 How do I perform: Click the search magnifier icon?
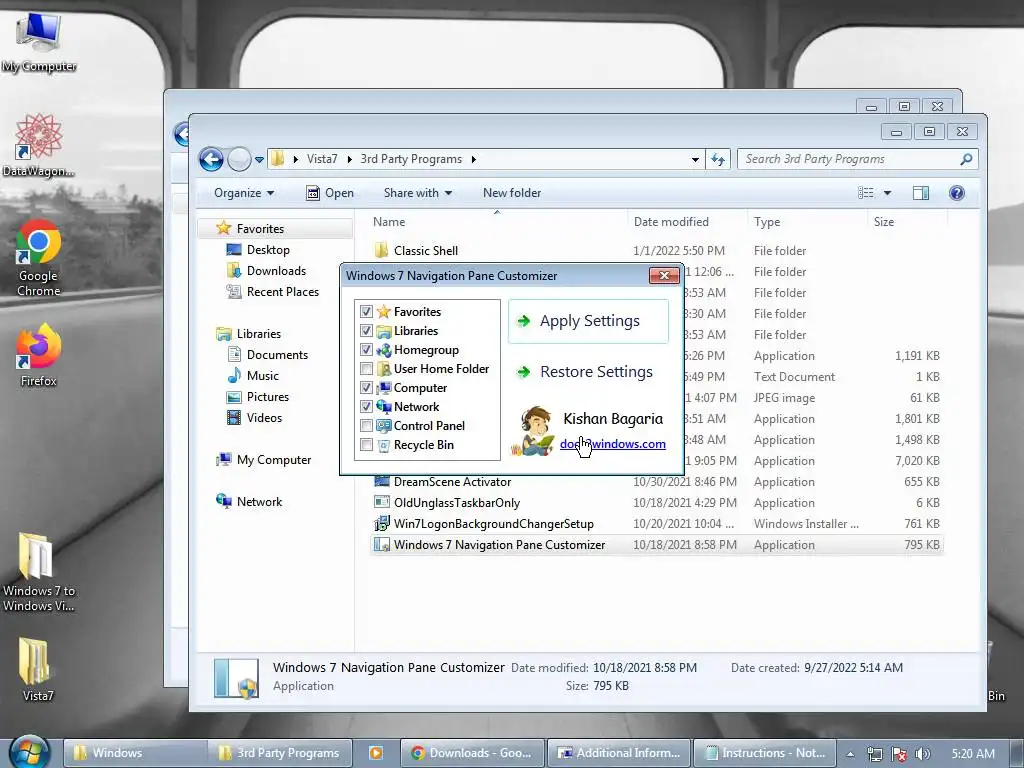[x=967, y=159]
